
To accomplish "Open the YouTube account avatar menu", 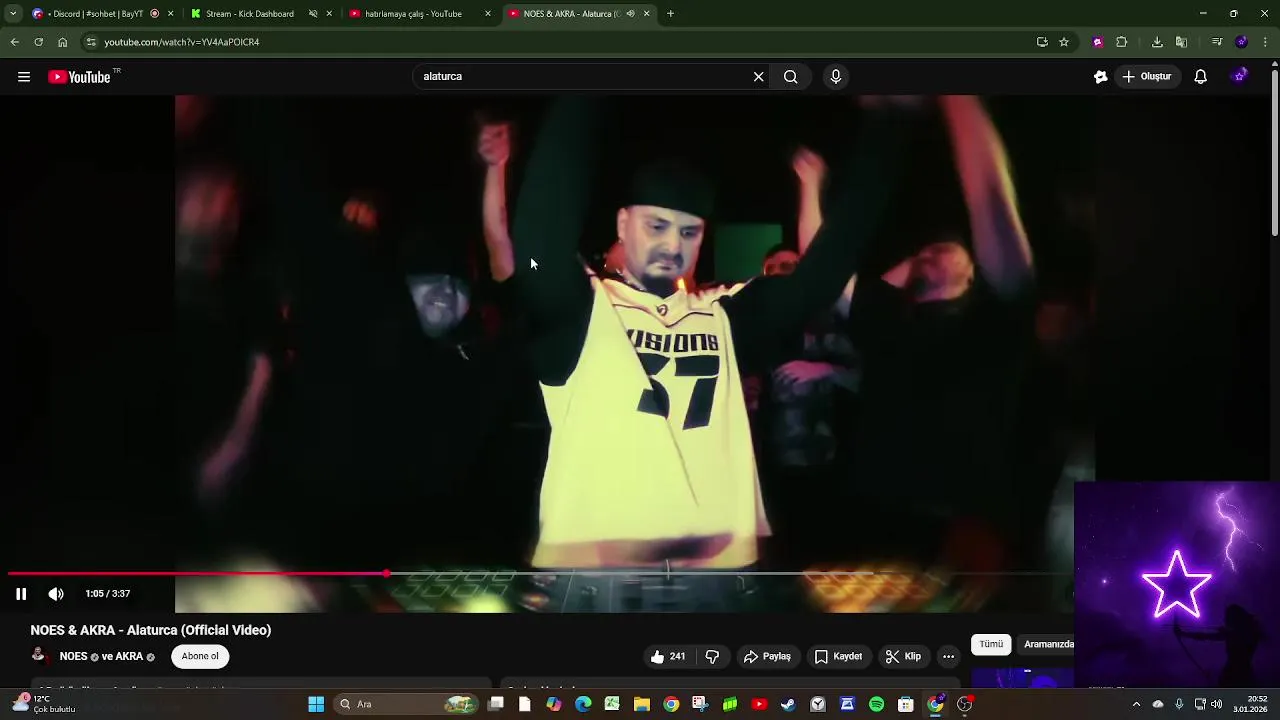I will [1240, 77].
